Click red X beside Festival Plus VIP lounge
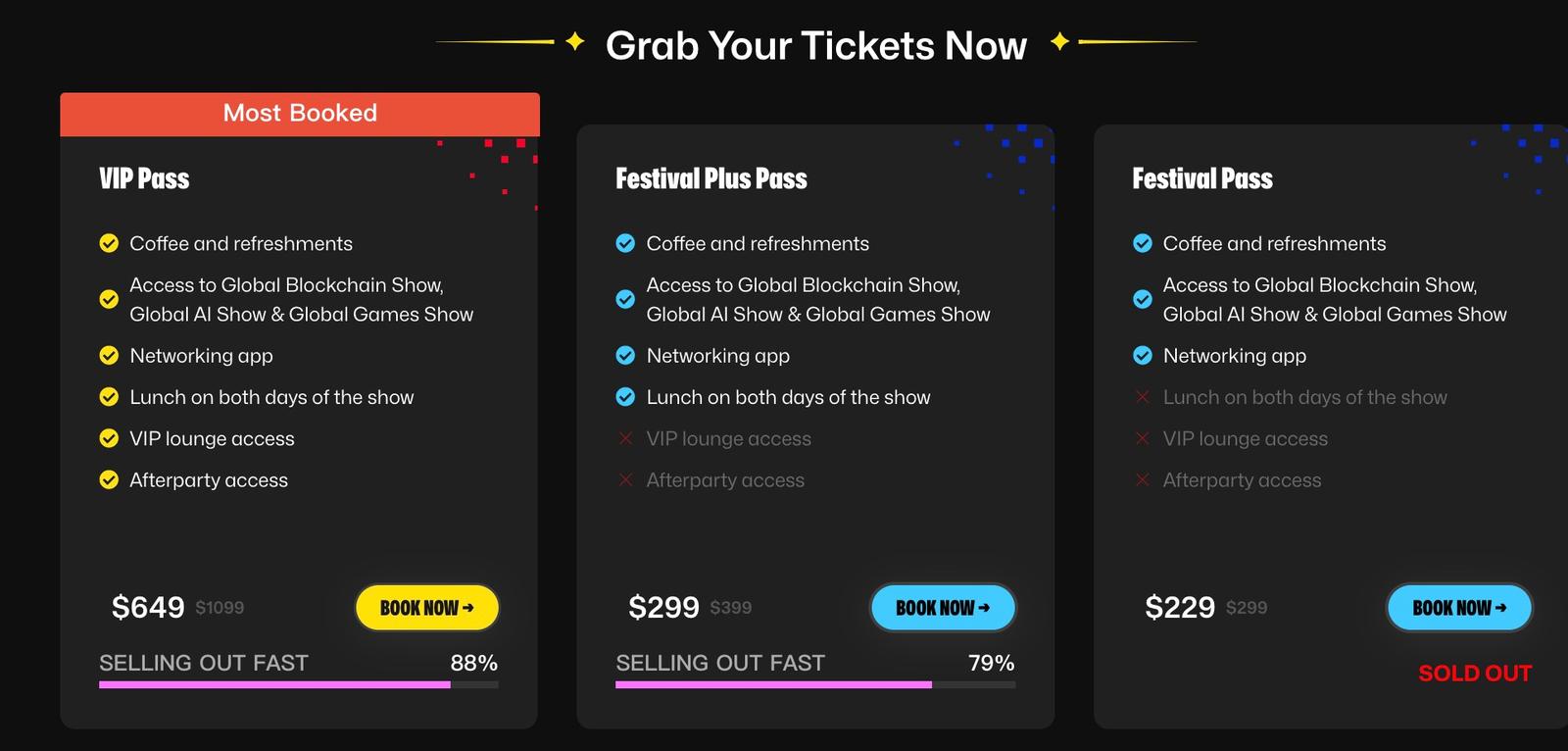1568x751 pixels. 625,438
